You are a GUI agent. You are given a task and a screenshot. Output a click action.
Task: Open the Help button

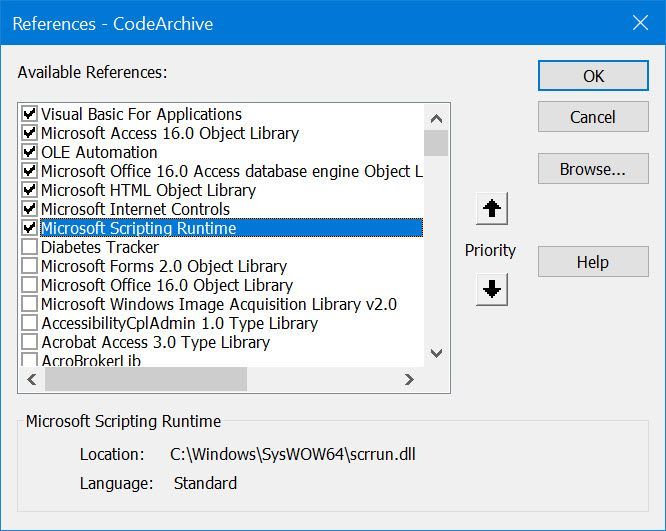(593, 262)
